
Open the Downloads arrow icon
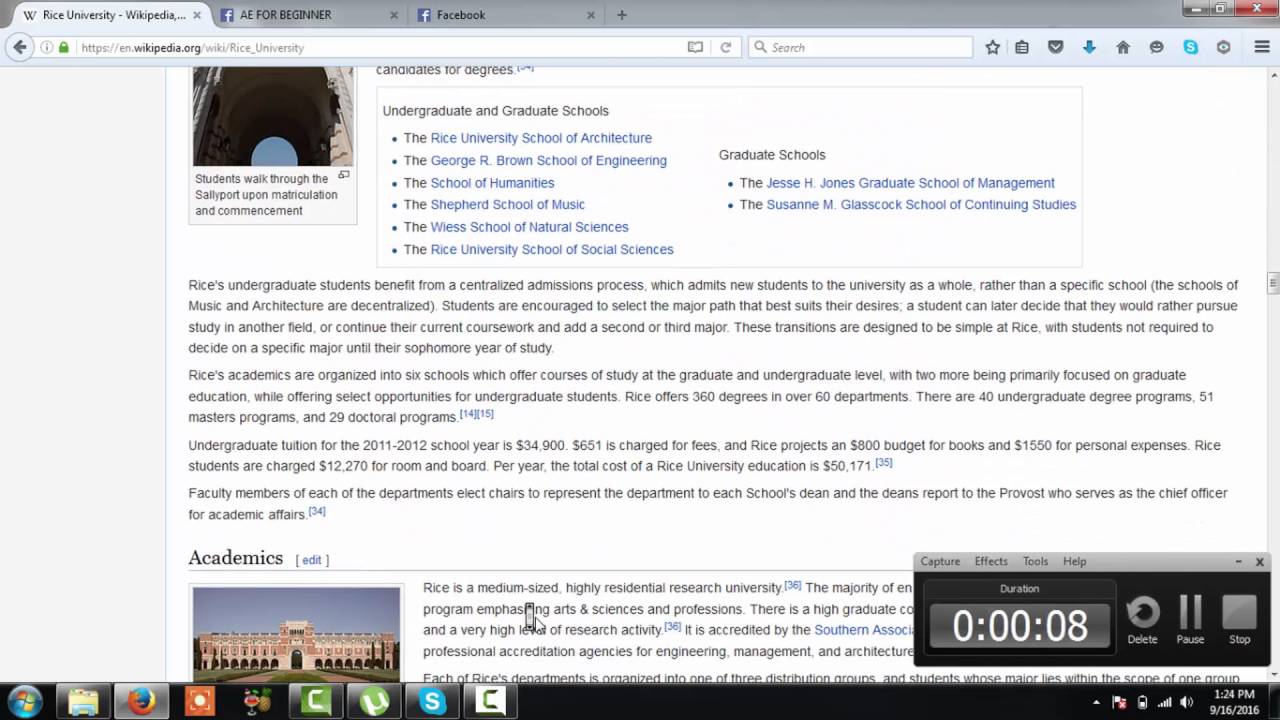tap(1089, 47)
